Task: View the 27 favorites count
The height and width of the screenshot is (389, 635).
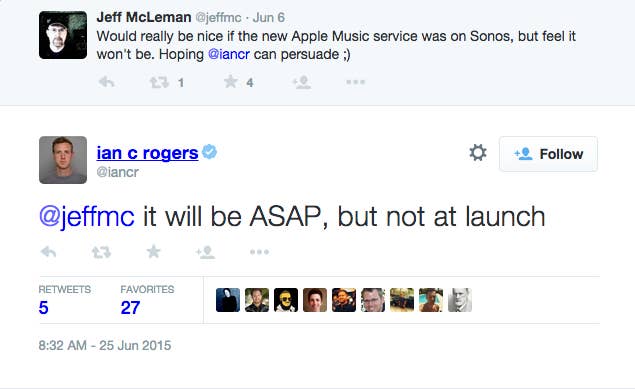Action: point(130,308)
